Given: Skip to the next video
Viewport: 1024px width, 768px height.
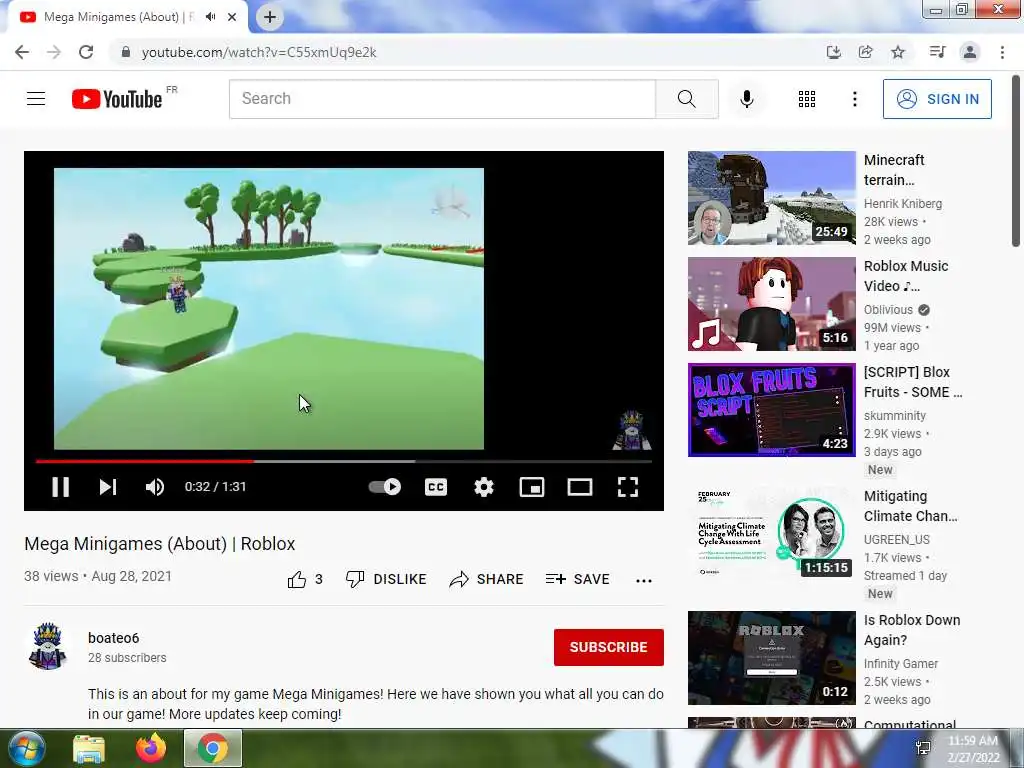Looking at the screenshot, I should tap(108, 487).
